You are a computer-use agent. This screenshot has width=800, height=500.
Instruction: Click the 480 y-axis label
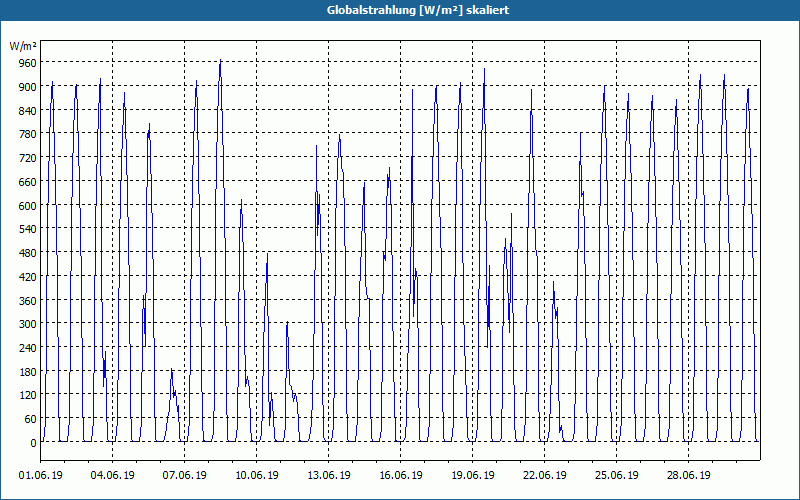pos(28,253)
